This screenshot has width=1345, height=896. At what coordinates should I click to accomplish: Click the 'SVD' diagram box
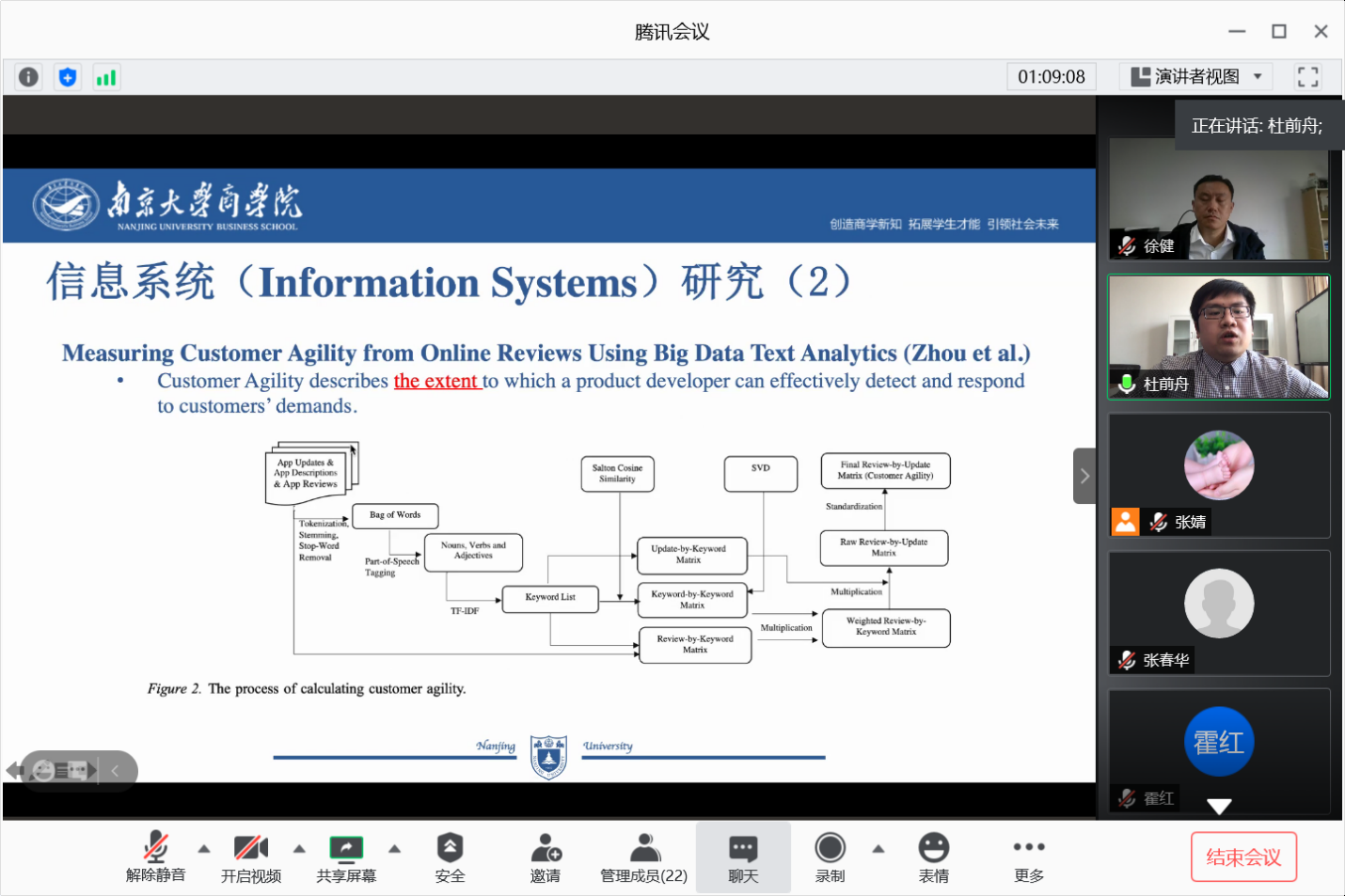tap(761, 473)
